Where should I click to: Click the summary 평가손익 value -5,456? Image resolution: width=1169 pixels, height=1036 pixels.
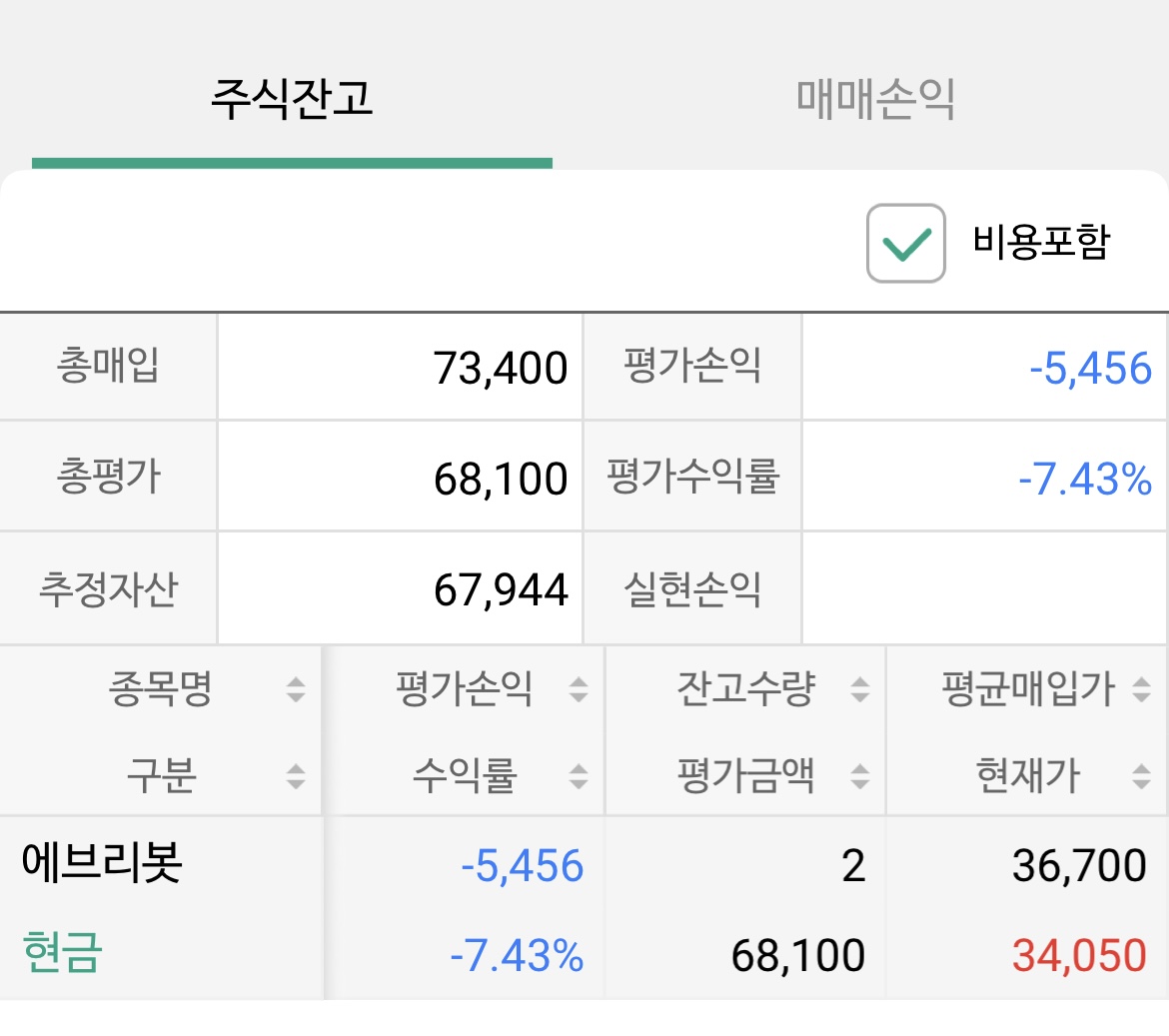pyautogui.click(x=1091, y=369)
